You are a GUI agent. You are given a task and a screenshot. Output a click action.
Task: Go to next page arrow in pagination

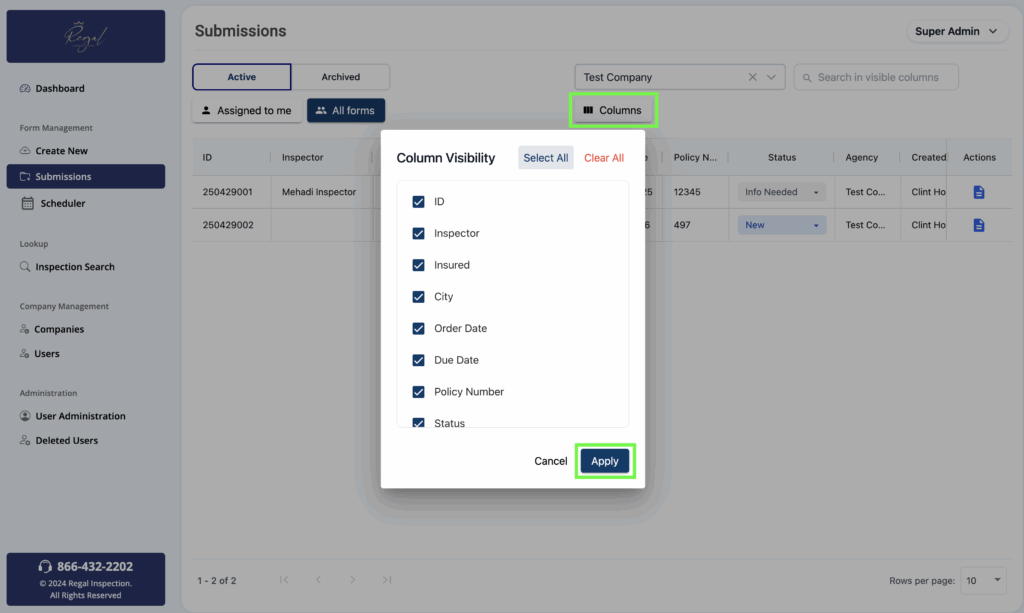pyautogui.click(x=352, y=580)
